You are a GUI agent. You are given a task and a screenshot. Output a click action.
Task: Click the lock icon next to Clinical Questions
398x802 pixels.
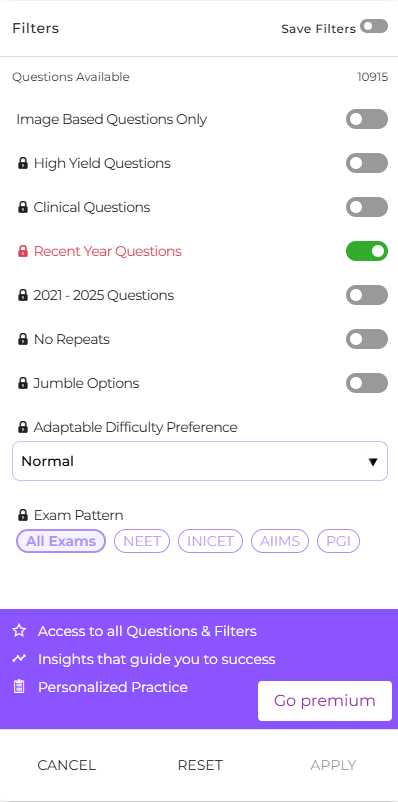coord(23,208)
